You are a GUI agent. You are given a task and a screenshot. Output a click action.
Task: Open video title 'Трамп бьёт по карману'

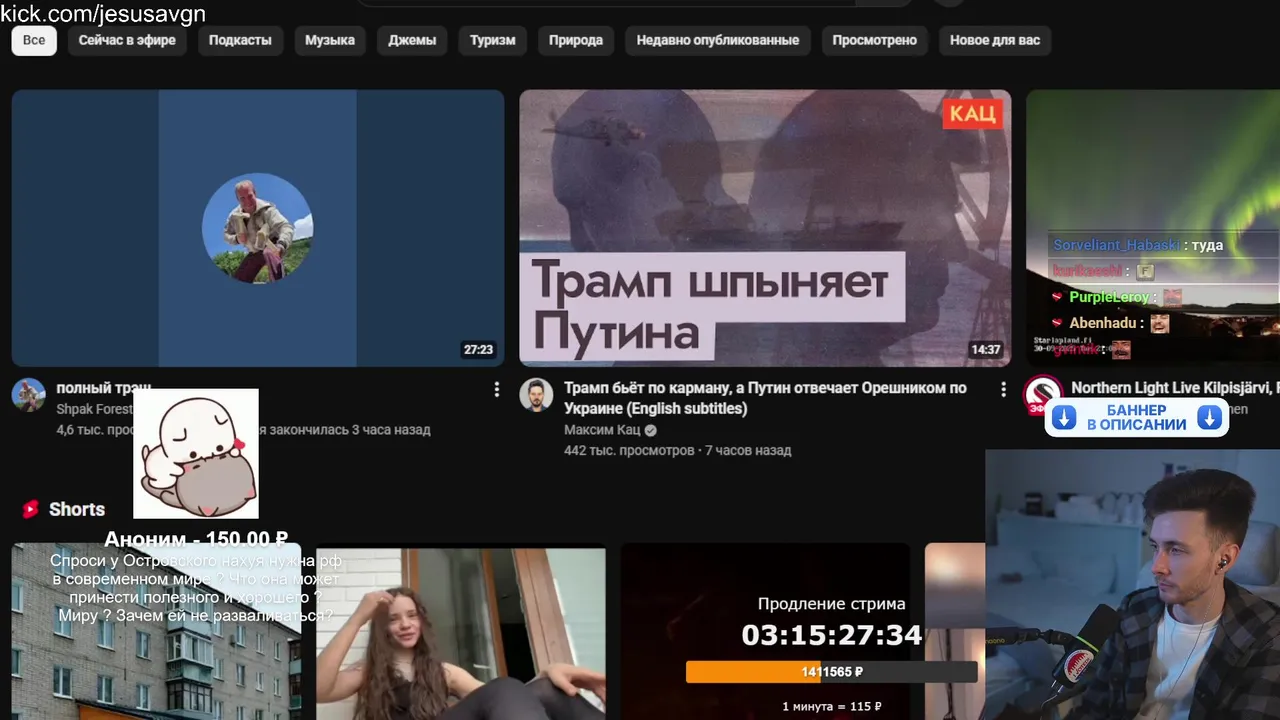(765, 398)
